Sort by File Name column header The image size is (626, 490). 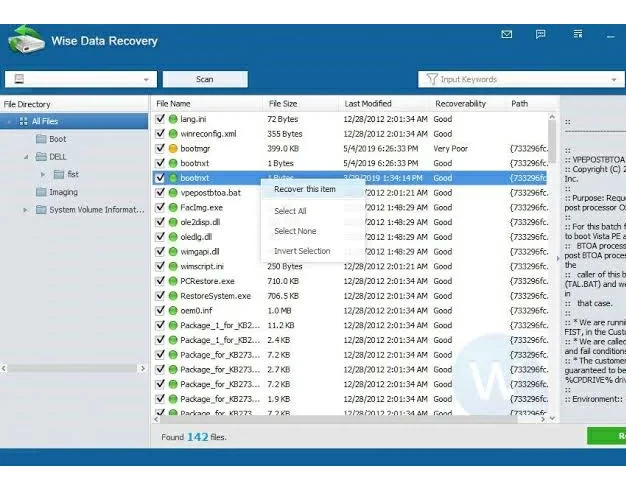tap(206, 104)
